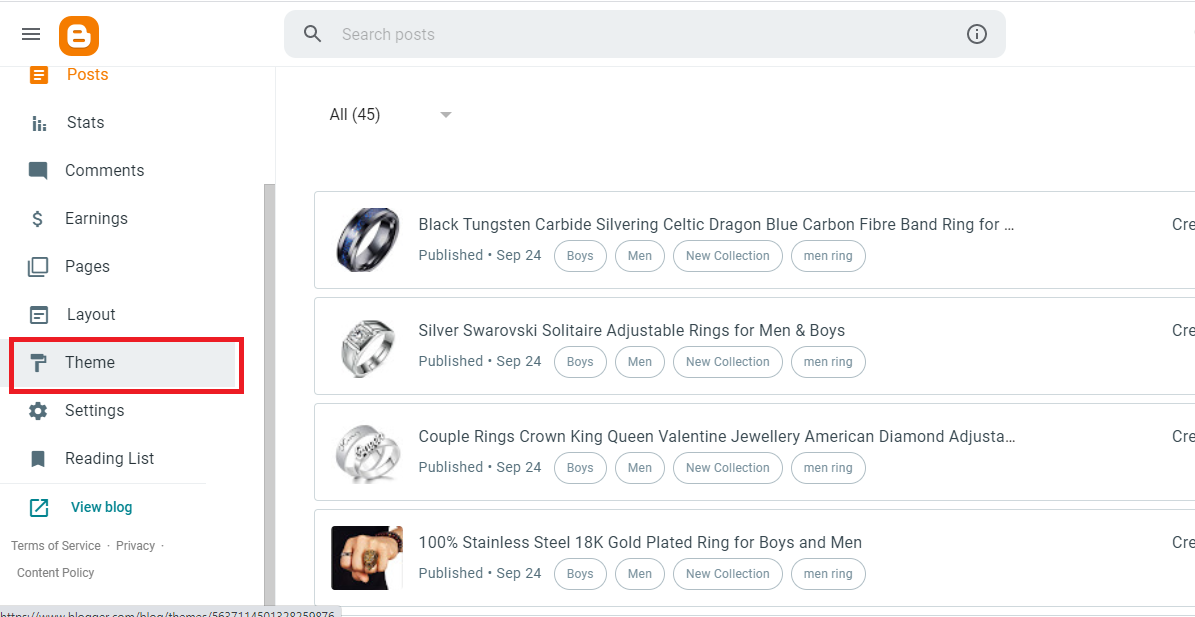Expand the All (45) posts filter dropdown
This screenshot has width=1195, height=617.
coord(445,115)
